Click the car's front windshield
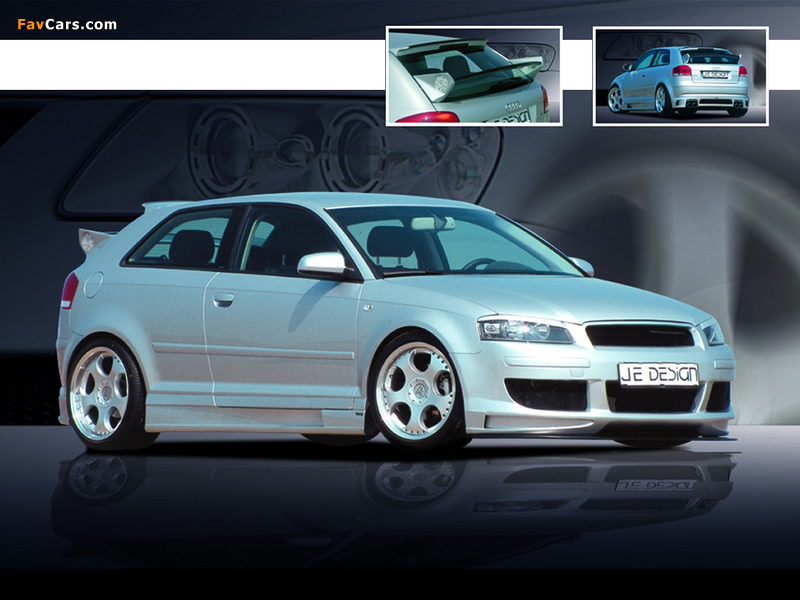The image size is (800, 600). pos(450,240)
